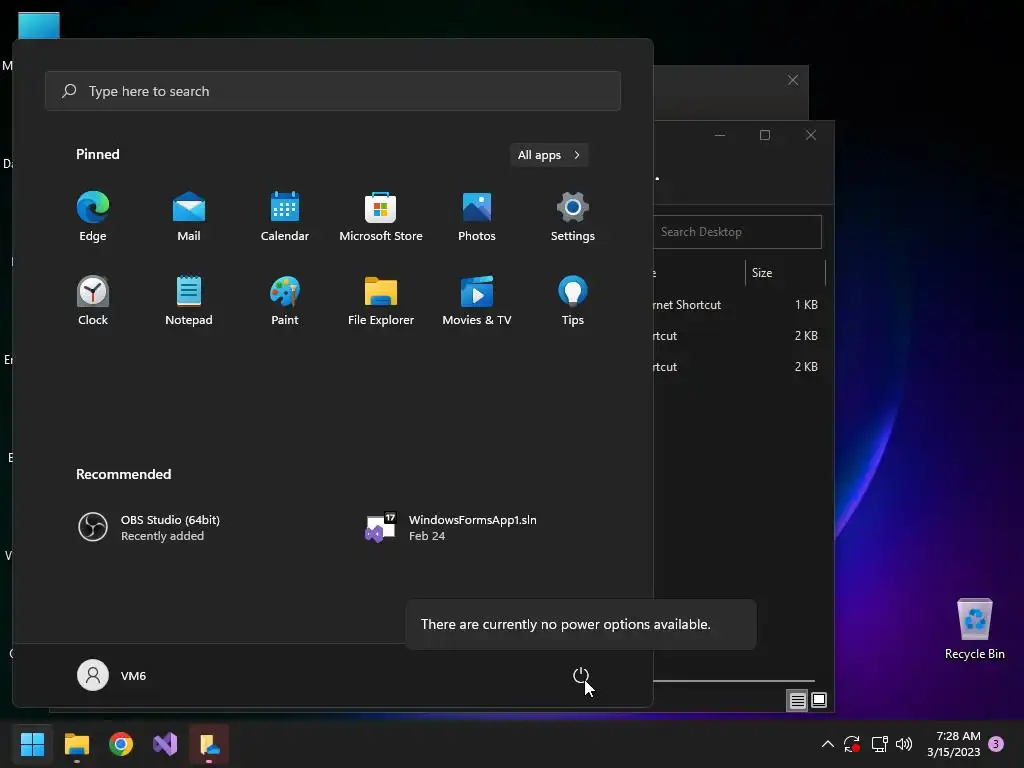Open Microsoft Store
This screenshot has height=768, width=1024.
(x=381, y=217)
